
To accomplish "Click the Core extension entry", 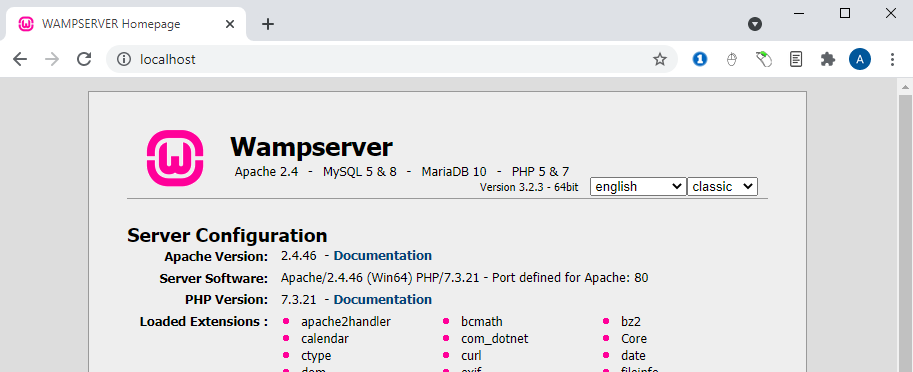I will coord(634,338).
